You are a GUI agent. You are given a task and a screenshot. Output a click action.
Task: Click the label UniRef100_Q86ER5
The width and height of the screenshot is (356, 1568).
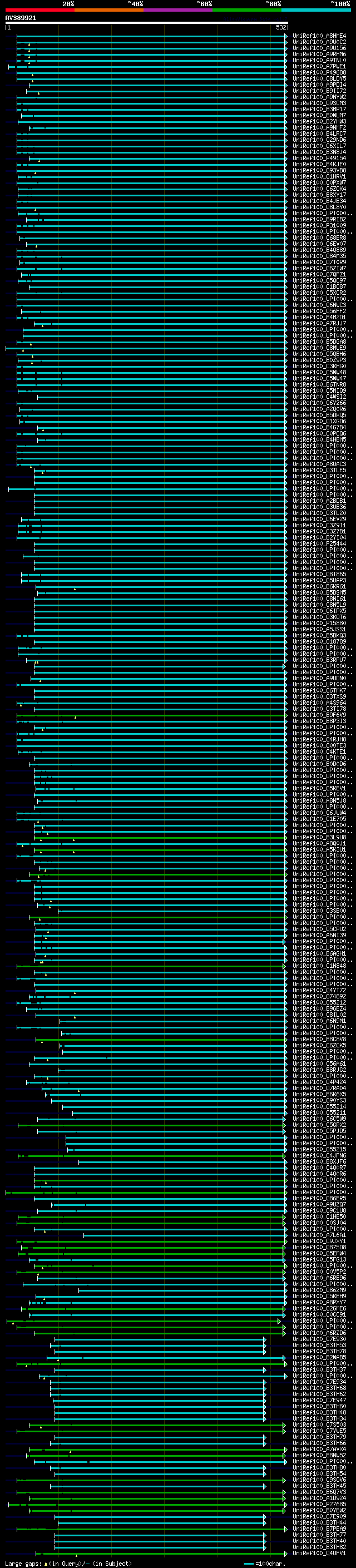pyautogui.click(x=319, y=1198)
